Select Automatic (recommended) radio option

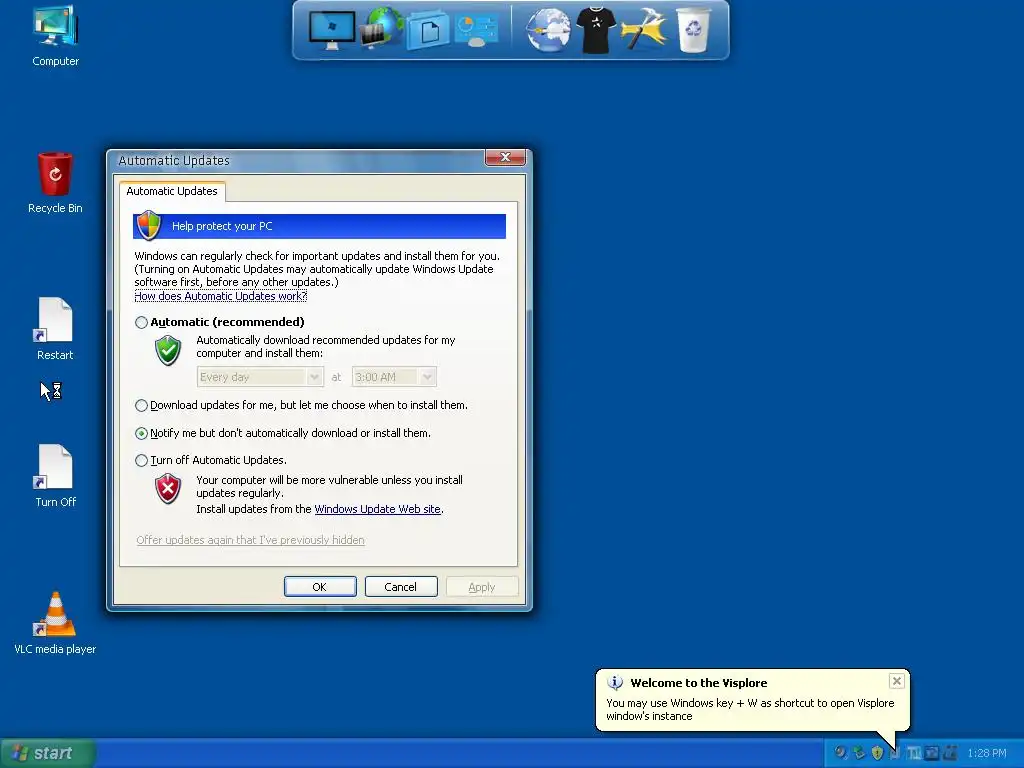pyautogui.click(x=141, y=322)
